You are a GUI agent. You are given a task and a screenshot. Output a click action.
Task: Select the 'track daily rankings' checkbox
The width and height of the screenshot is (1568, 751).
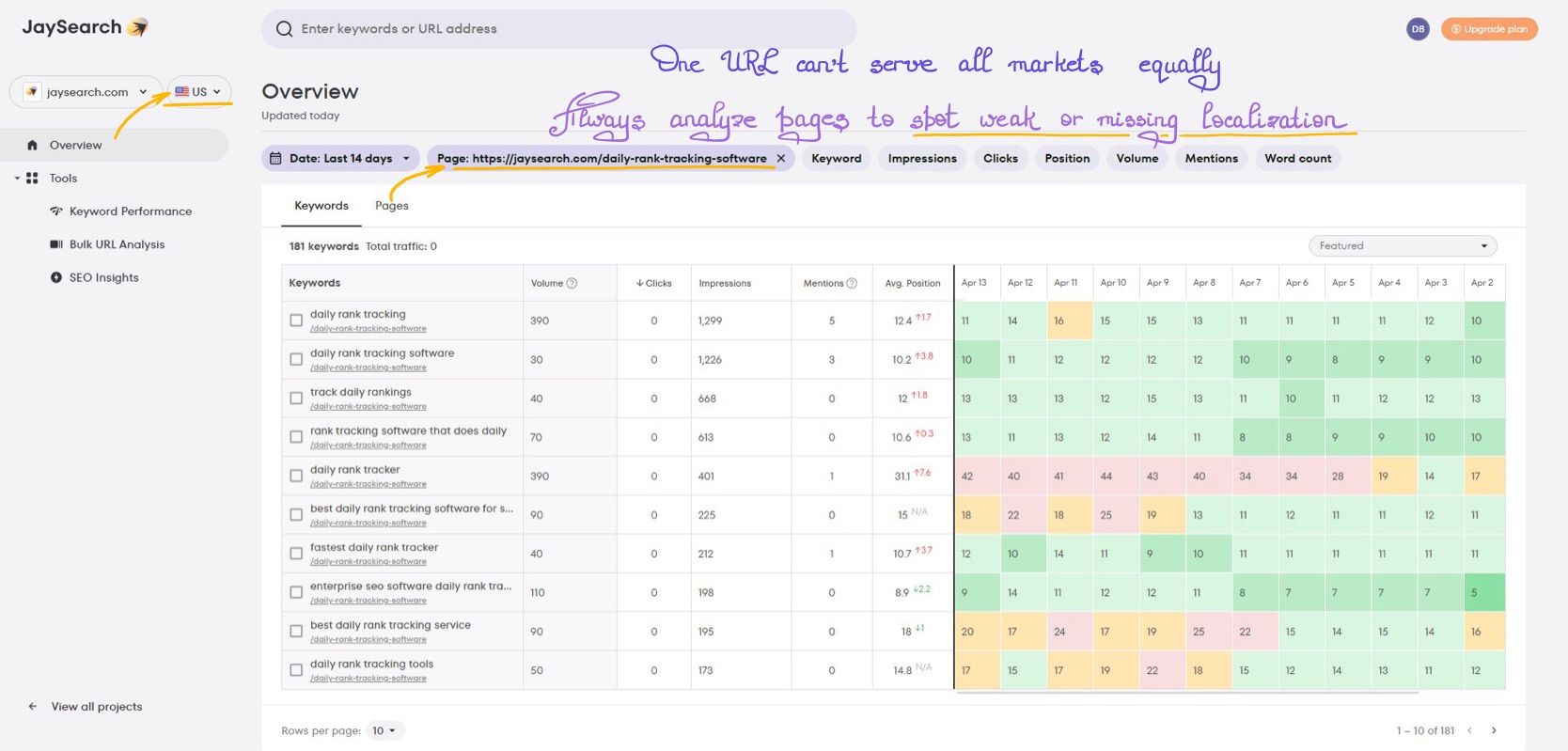[296, 399]
